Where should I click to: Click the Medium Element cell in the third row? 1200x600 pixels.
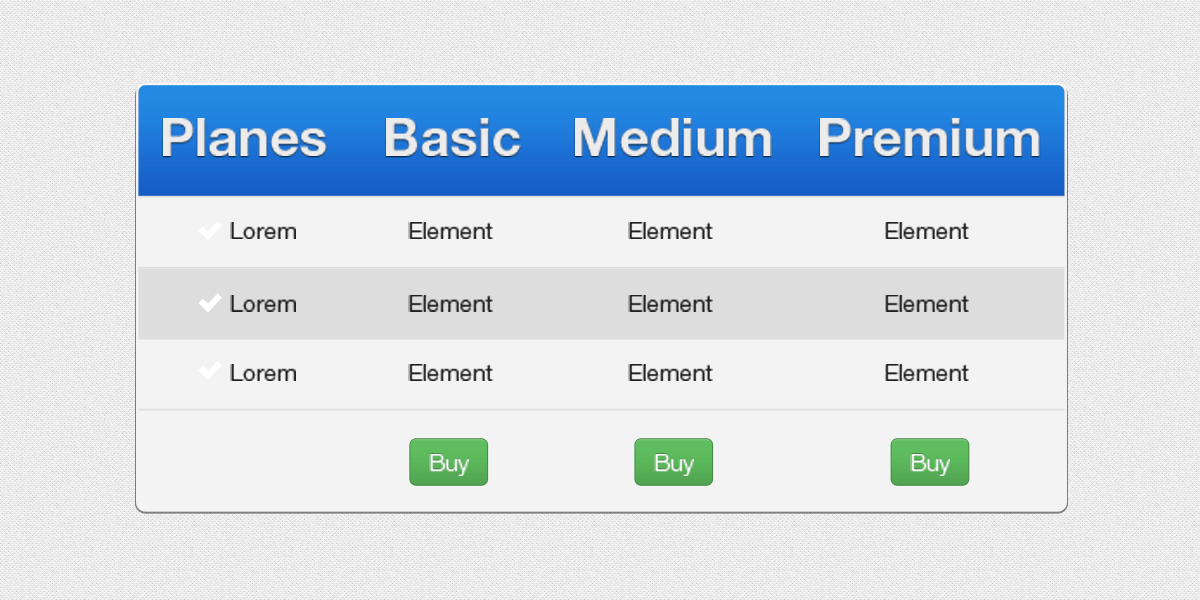[x=670, y=373]
